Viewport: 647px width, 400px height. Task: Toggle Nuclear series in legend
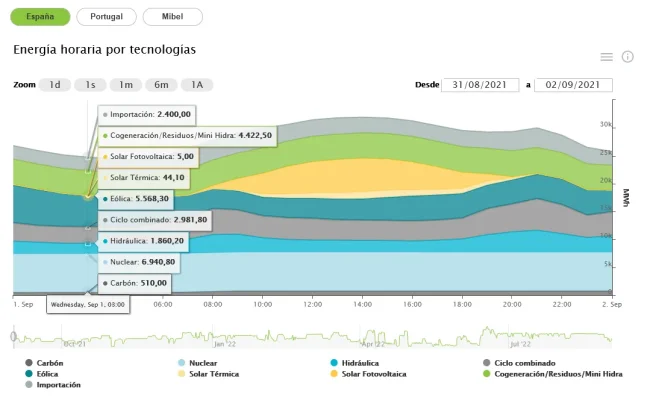tap(197, 363)
